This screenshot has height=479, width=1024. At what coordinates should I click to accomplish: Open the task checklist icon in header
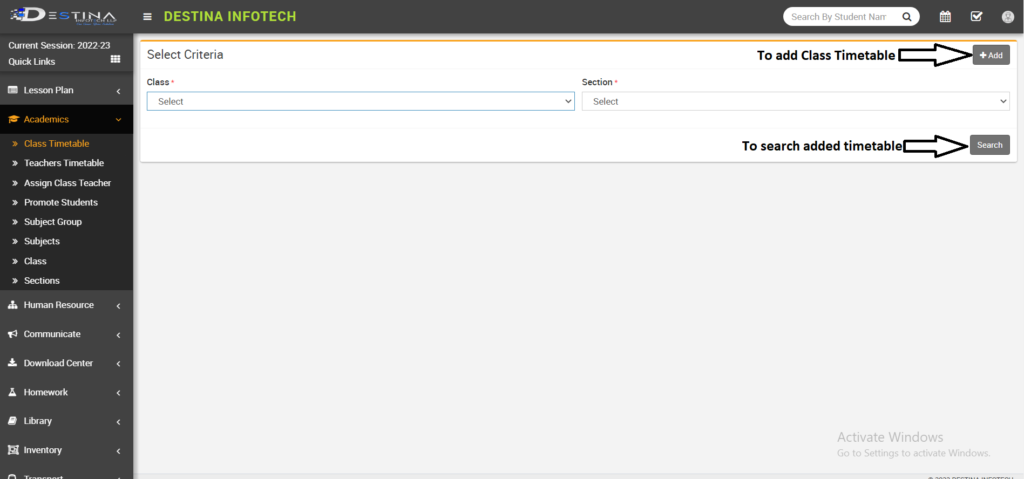tap(976, 17)
